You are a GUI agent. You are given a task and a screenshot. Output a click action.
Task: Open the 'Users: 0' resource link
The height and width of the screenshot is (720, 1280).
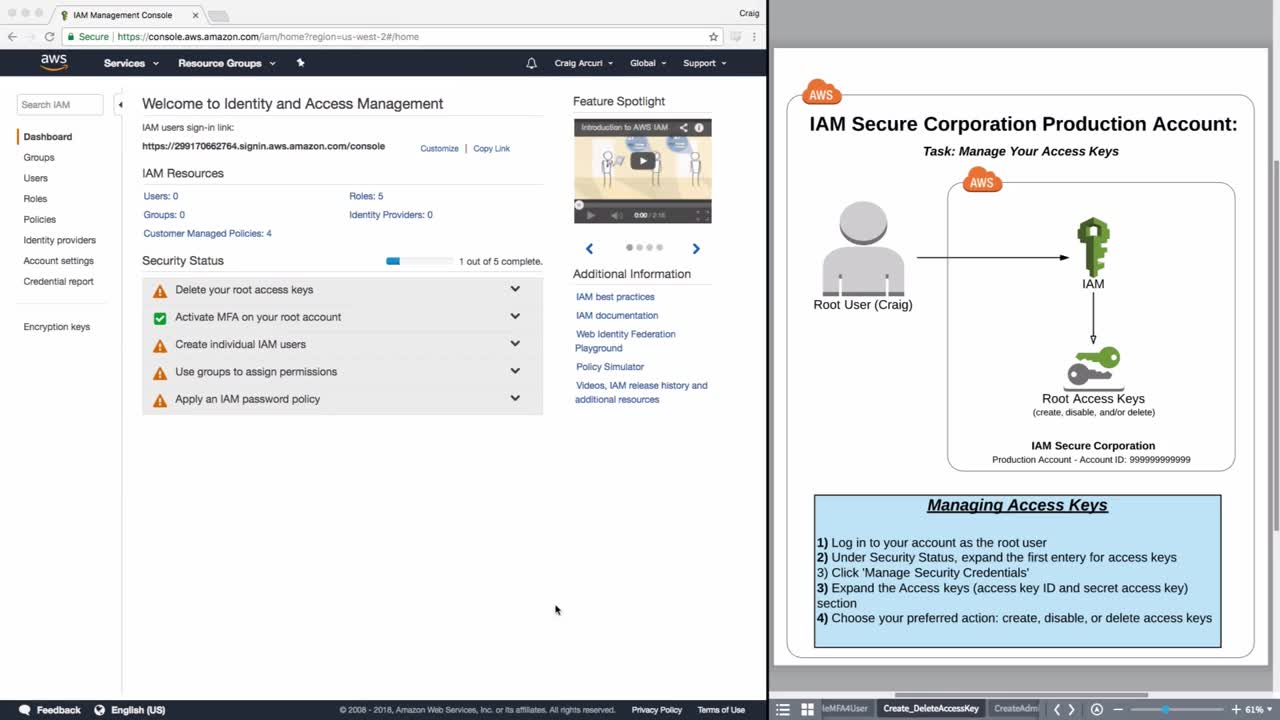point(161,196)
